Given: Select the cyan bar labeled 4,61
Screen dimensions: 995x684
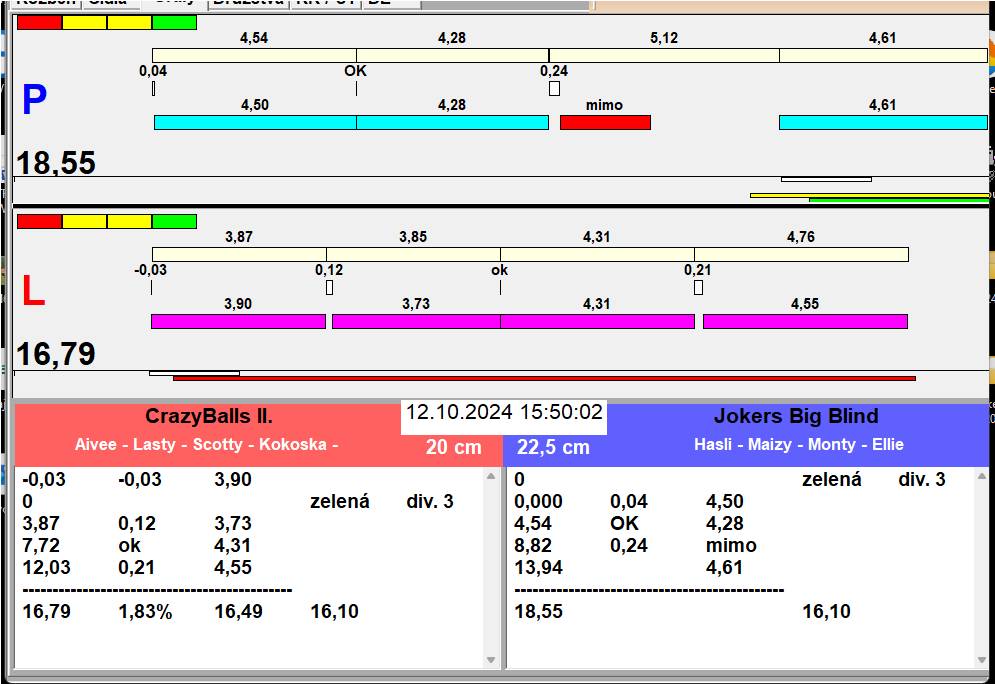Looking at the screenshot, I should coord(883,122).
